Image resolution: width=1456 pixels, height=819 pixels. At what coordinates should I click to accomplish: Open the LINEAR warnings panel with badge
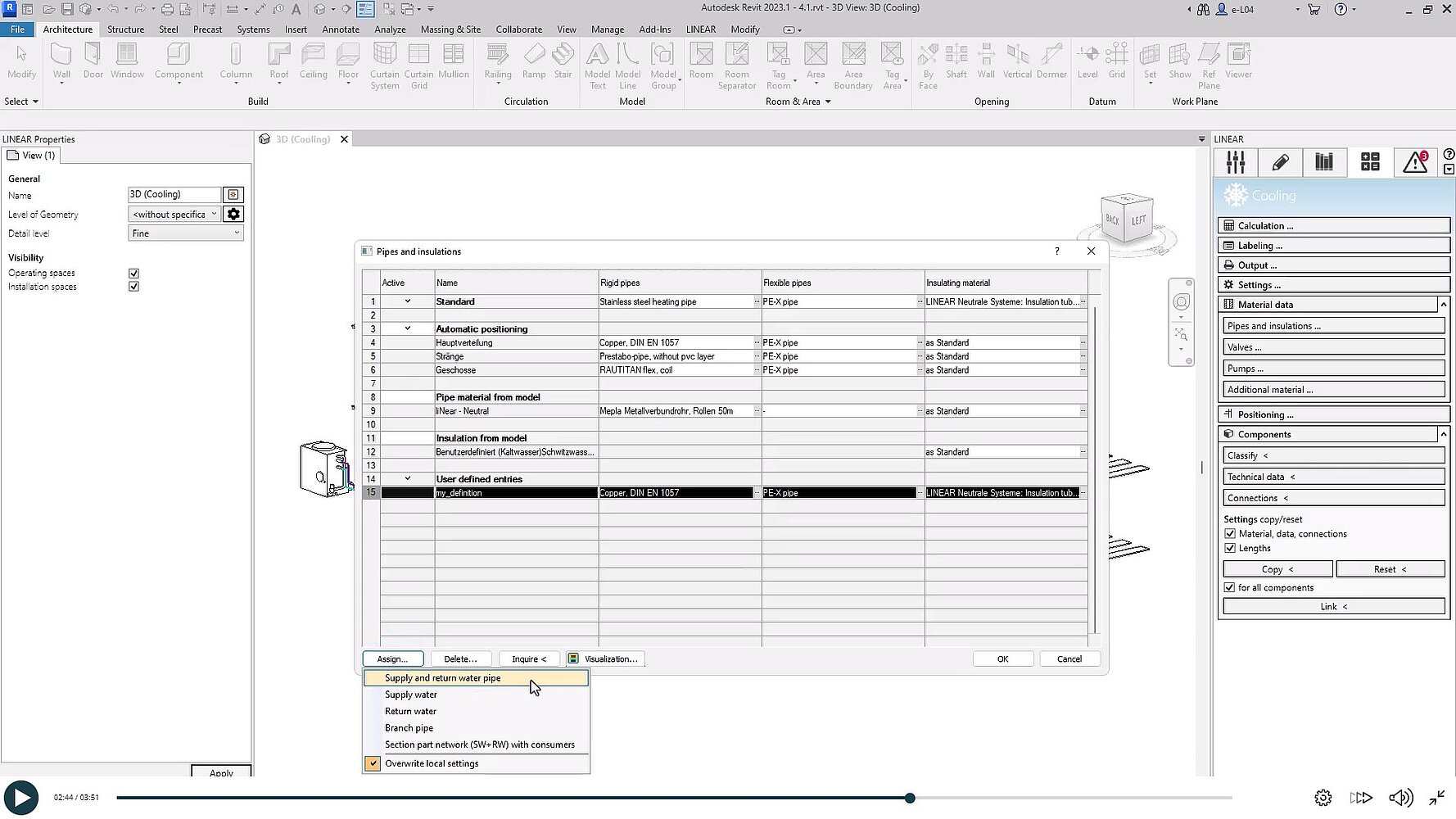pos(1416,162)
